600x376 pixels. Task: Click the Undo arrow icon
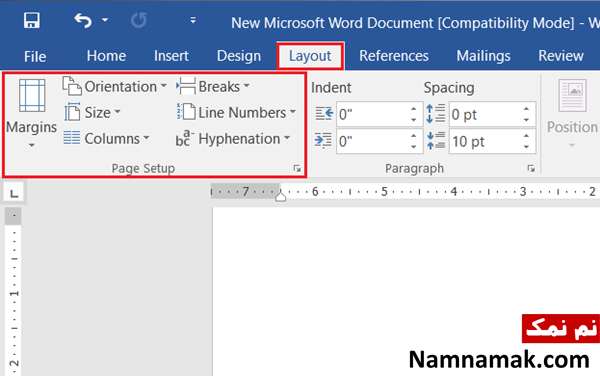[x=83, y=20]
